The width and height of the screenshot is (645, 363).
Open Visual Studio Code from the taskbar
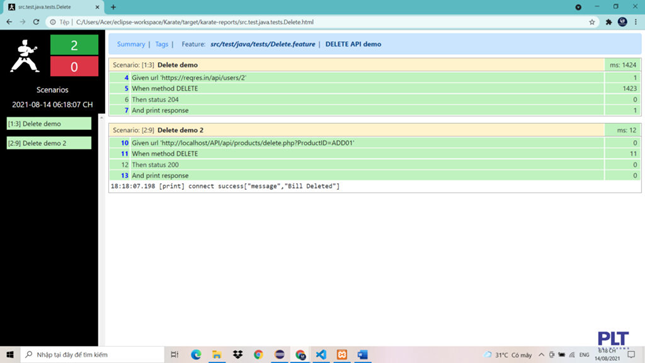(321, 354)
